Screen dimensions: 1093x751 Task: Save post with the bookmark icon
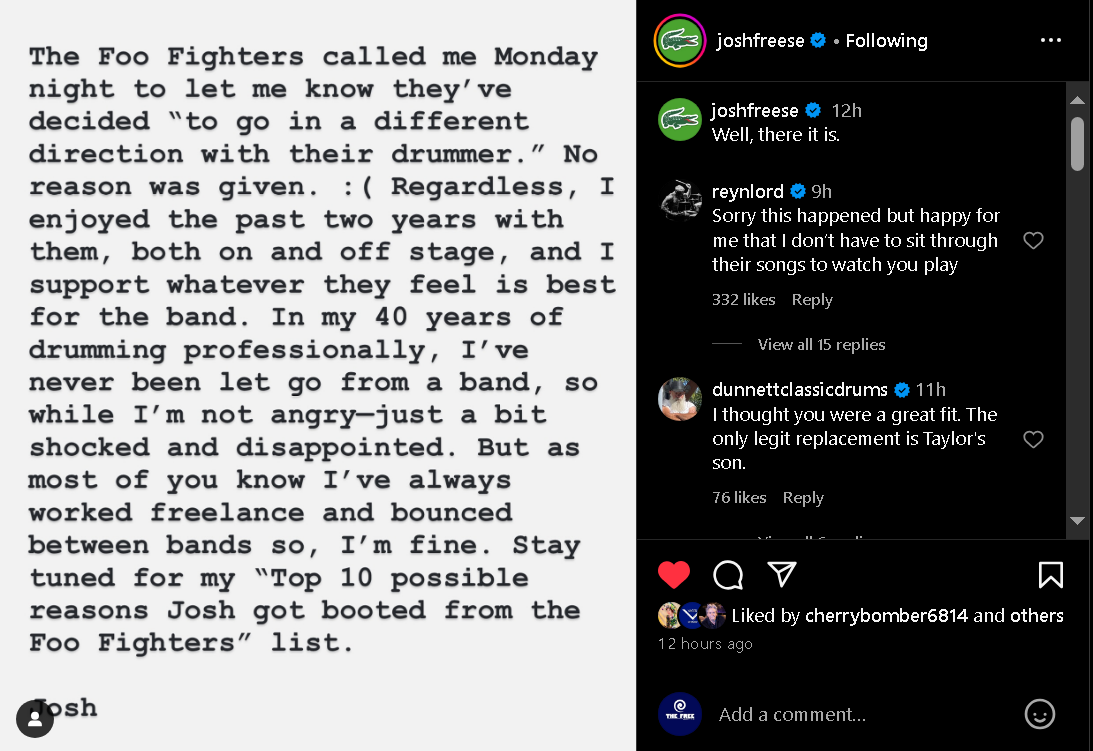(x=1050, y=574)
